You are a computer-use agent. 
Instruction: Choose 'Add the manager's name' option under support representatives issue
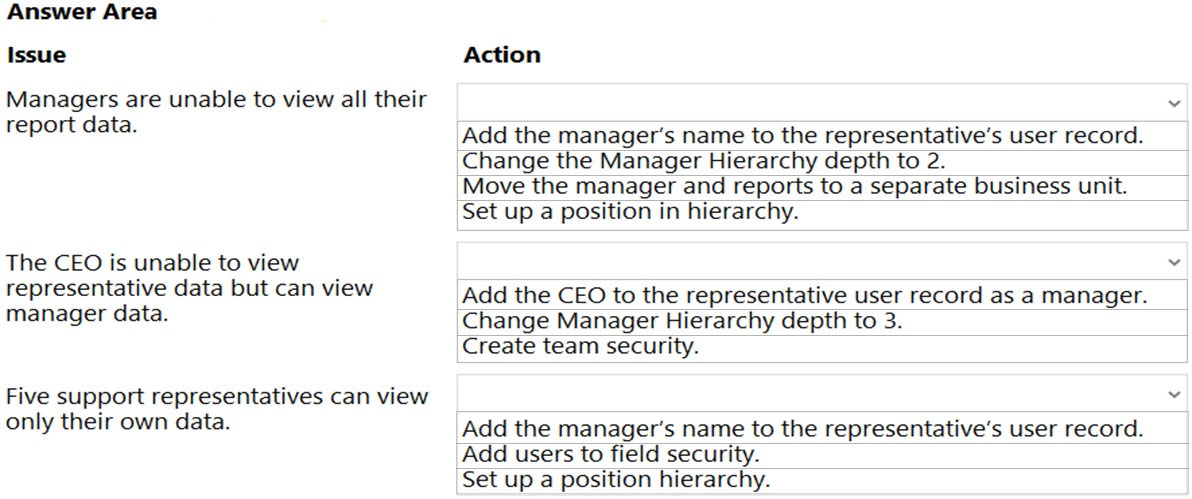click(802, 429)
